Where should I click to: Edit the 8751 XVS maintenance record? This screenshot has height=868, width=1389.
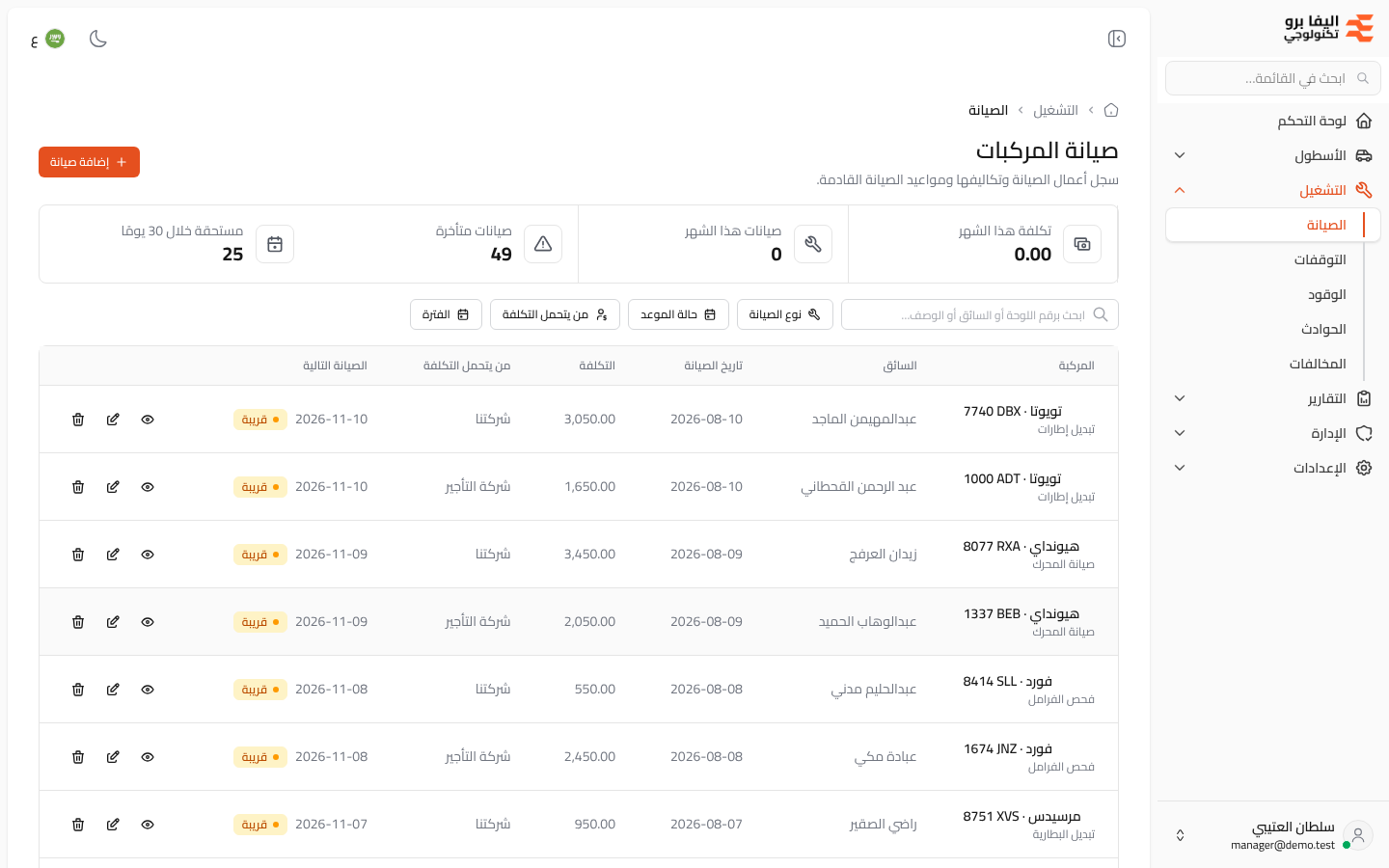point(113,825)
